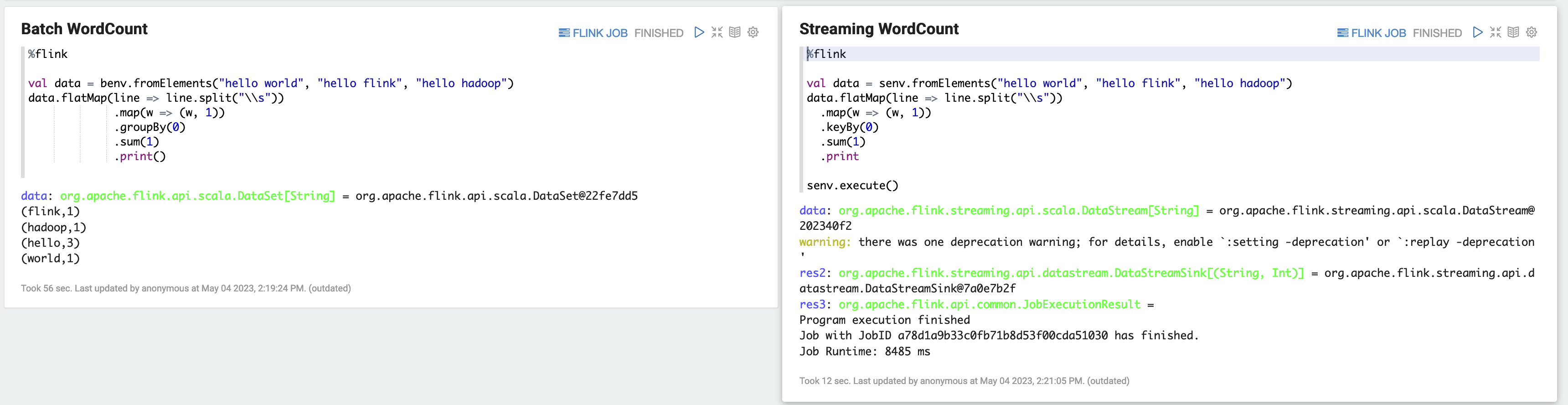The width and height of the screenshot is (1568, 405).
Task: Click the Streaming WordCount paragraph title
Action: tap(878, 29)
